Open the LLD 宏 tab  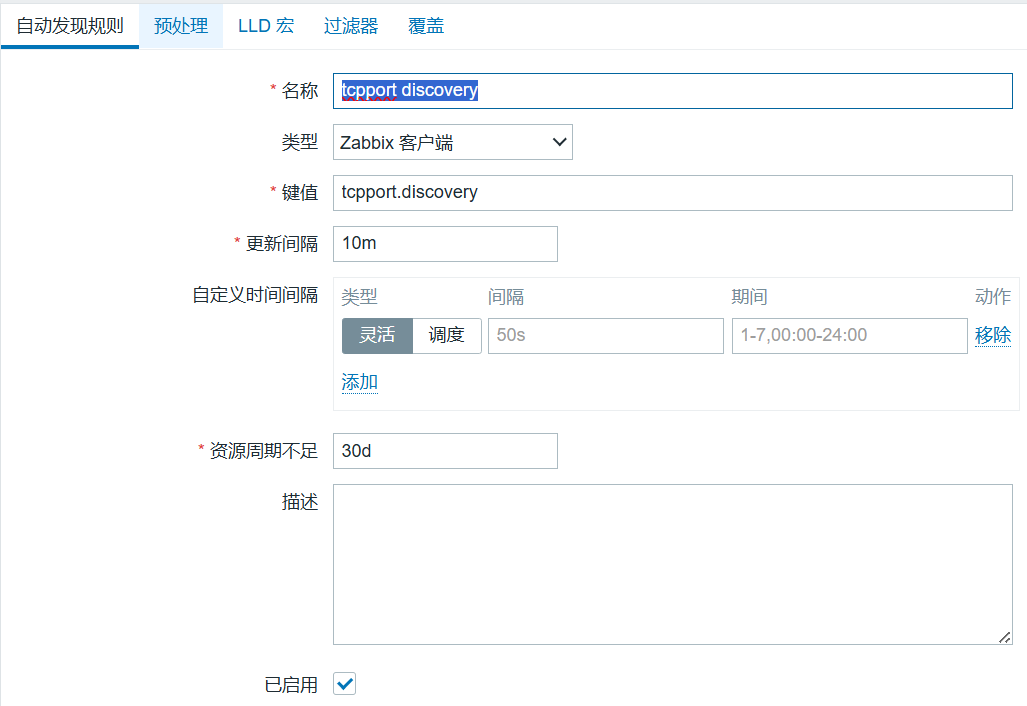[x=266, y=26]
